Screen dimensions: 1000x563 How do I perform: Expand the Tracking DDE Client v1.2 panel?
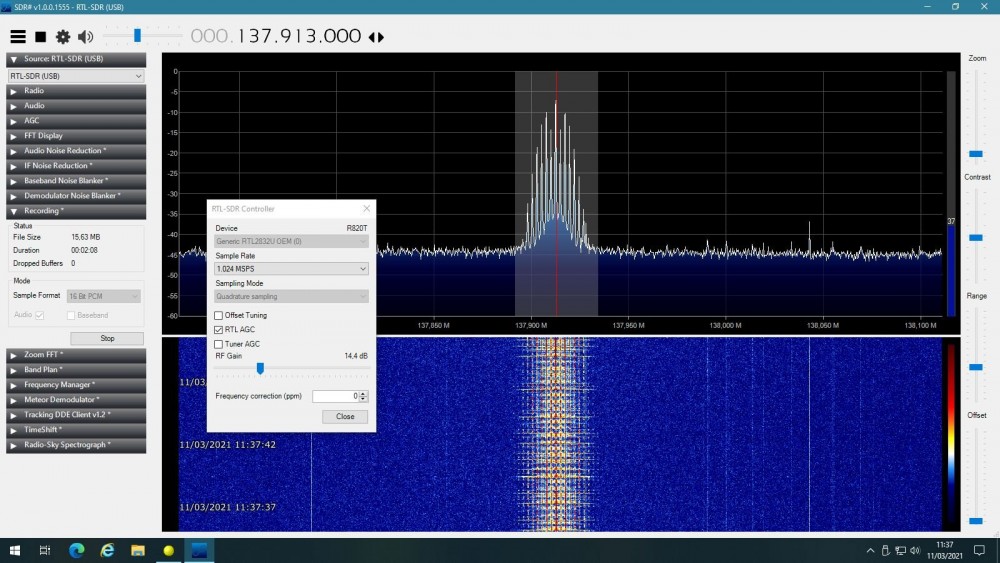pyautogui.click(x=76, y=415)
